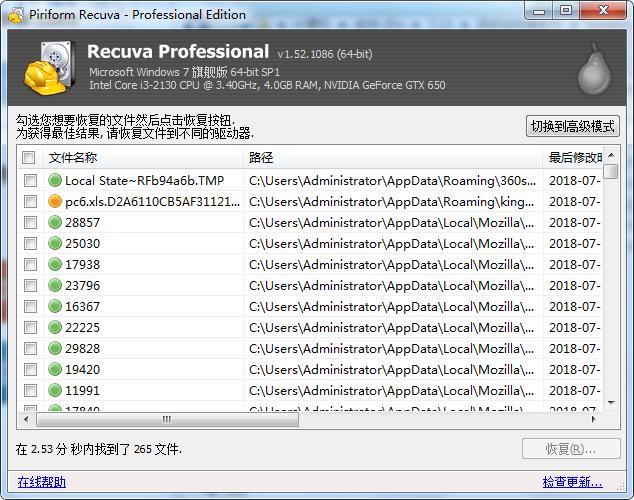Click green status icon beside file 28857

click(x=55, y=222)
